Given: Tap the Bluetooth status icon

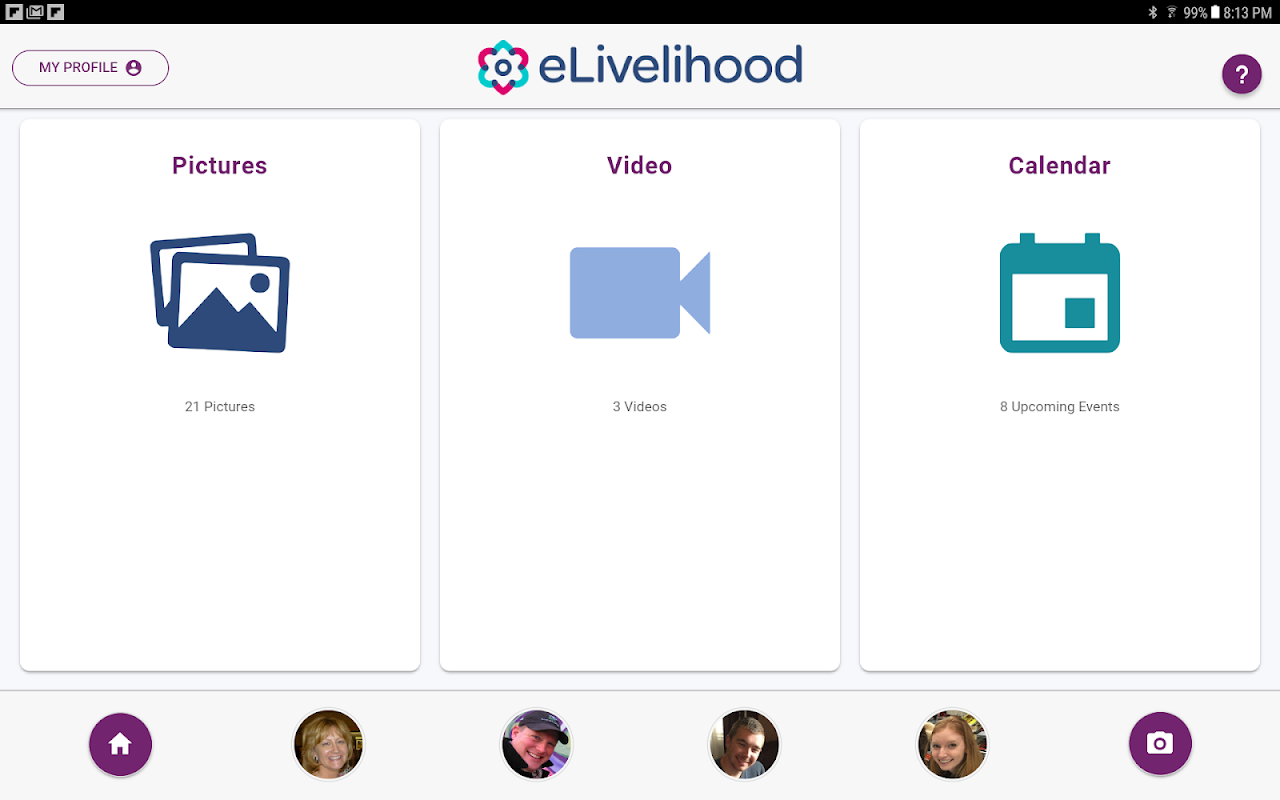Looking at the screenshot, I should 1152,12.
